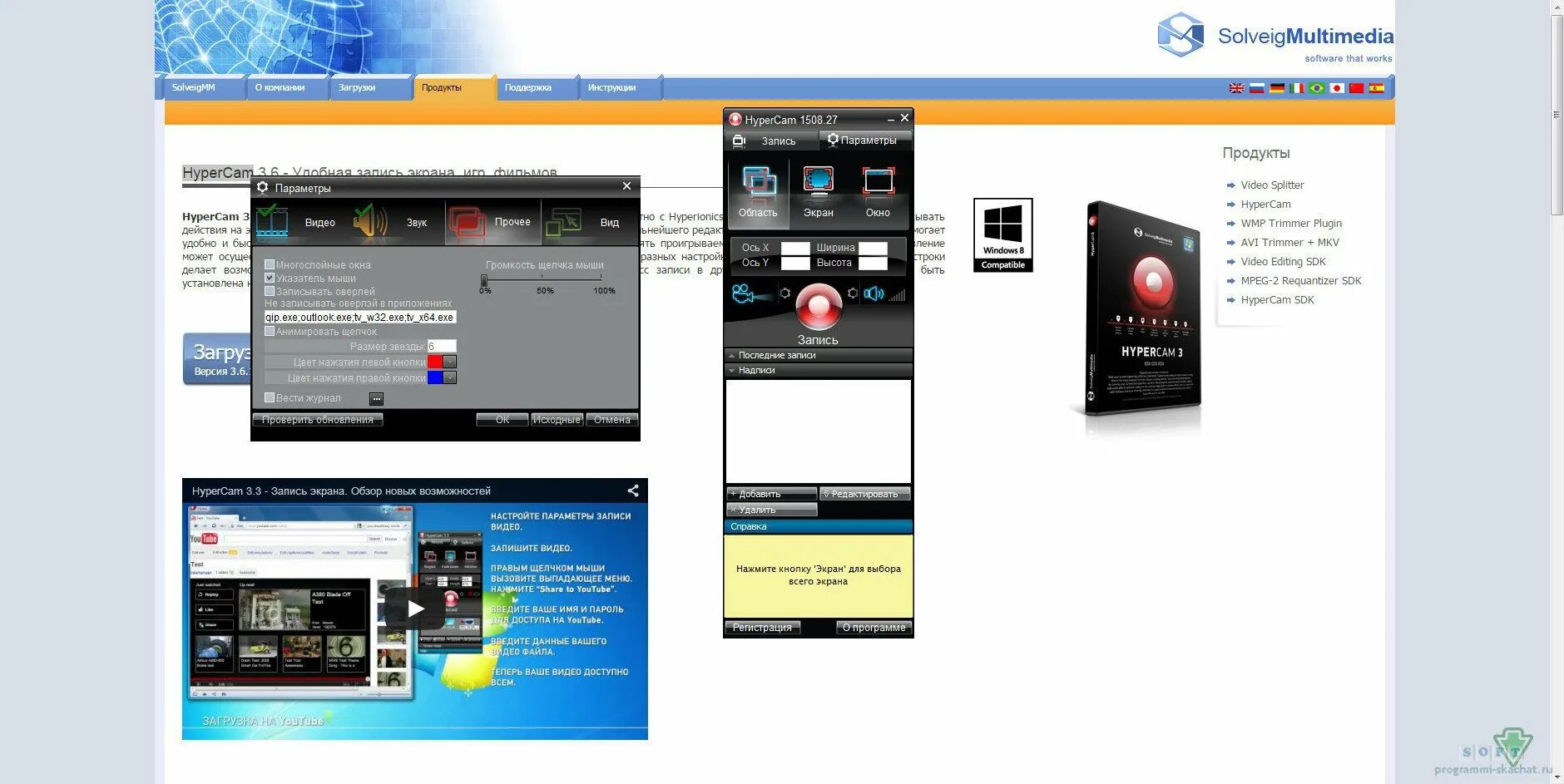This screenshot has width=1564, height=784.
Task: Click Регистрация button
Action: click(x=763, y=628)
